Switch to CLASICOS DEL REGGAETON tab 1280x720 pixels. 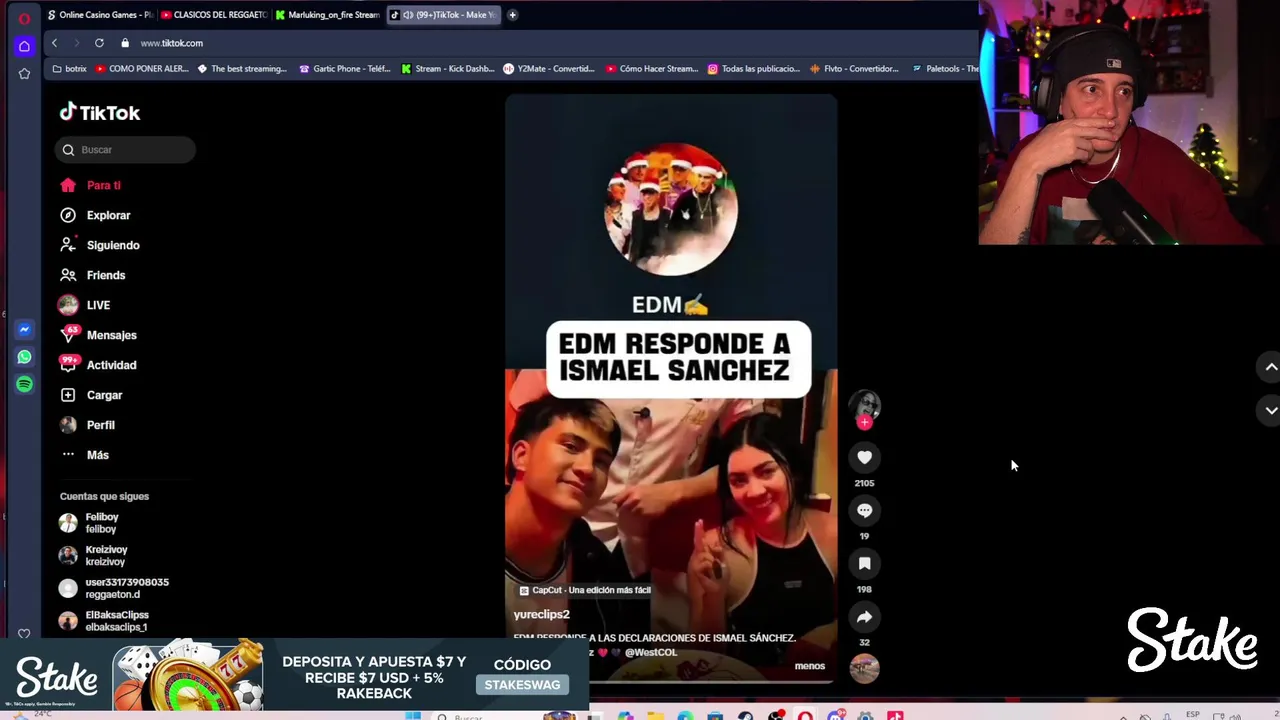[213, 15]
